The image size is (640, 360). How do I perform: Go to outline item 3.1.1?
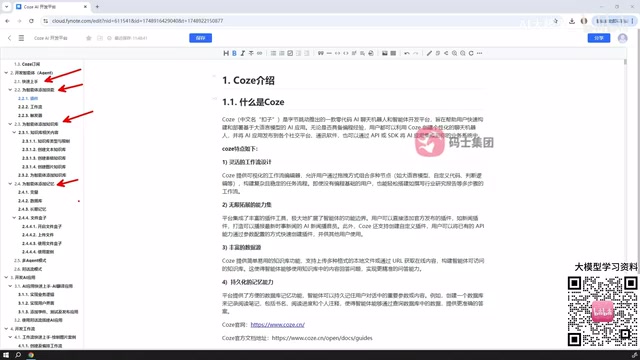pyautogui.click(x=36, y=294)
